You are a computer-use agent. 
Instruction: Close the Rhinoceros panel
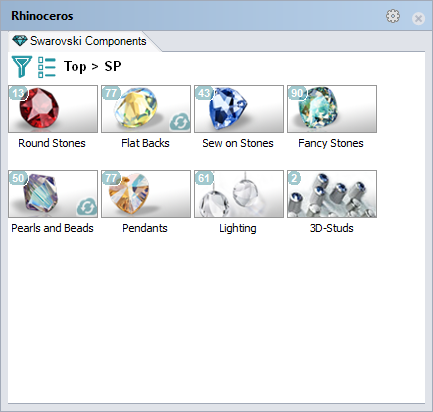[418, 18]
